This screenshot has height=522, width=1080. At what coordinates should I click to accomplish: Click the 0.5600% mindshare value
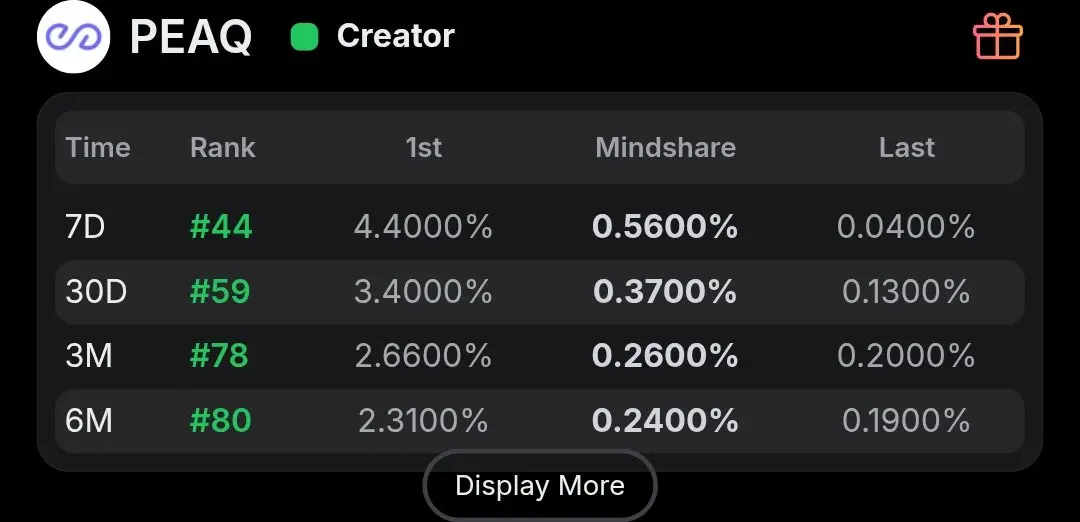(x=665, y=227)
